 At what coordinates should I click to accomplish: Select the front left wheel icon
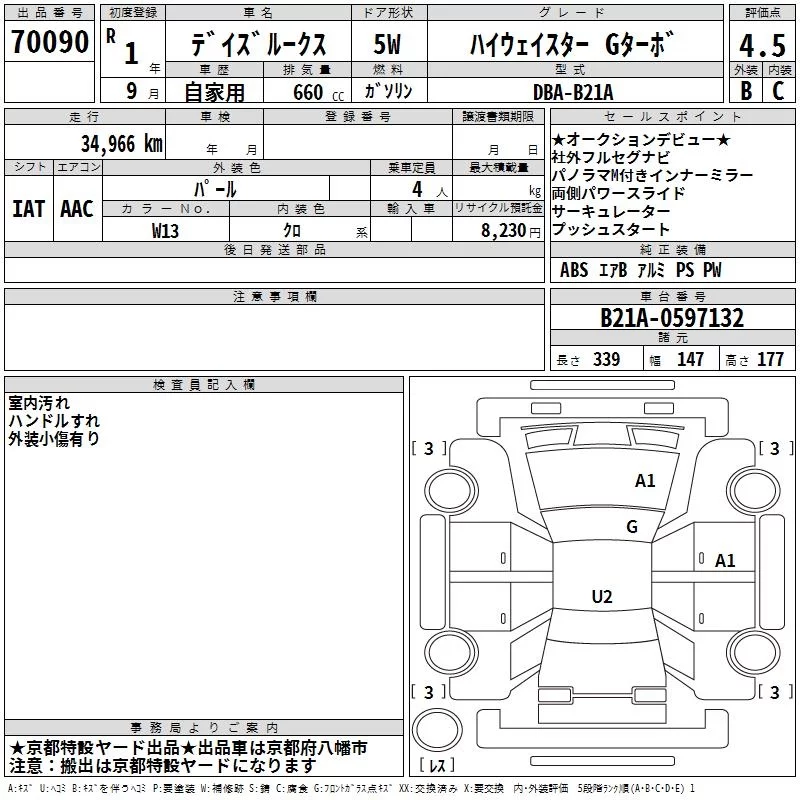click(x=451, y=491)
